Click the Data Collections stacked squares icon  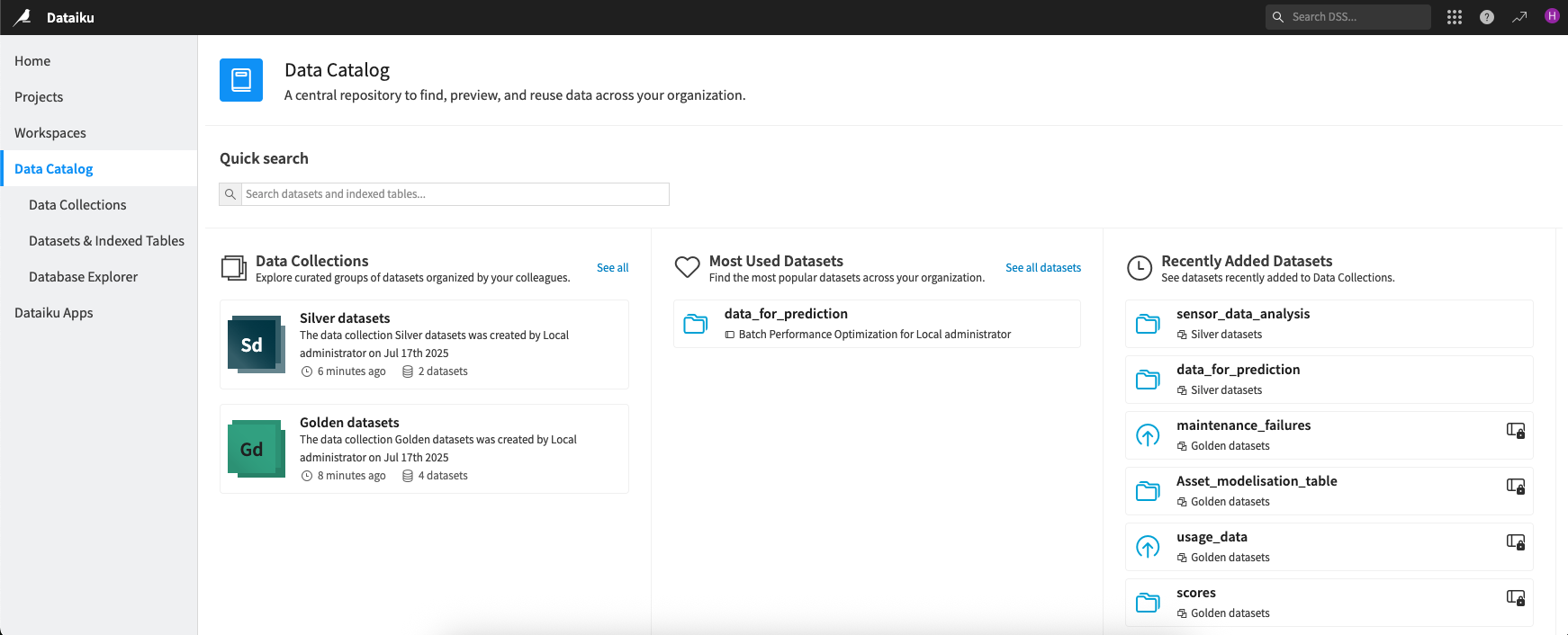point(234,268)
